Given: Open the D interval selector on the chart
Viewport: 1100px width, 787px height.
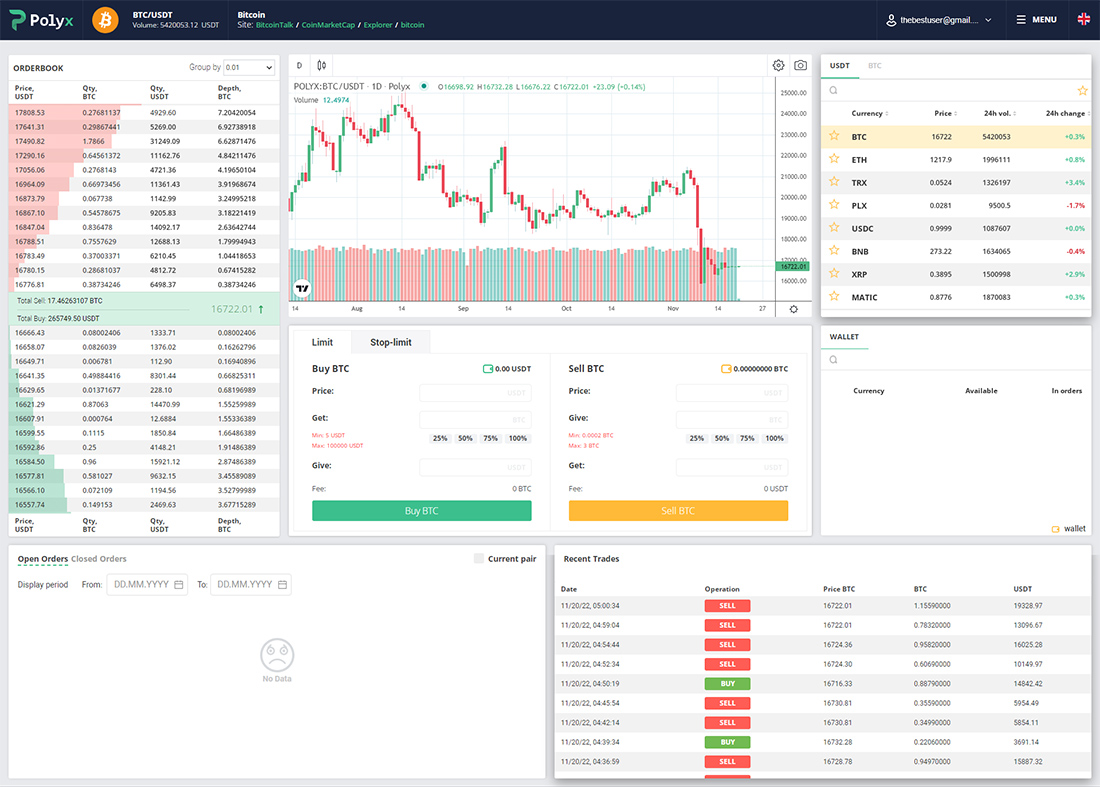Looking at the screenshot, I should (x=297, y=64).
